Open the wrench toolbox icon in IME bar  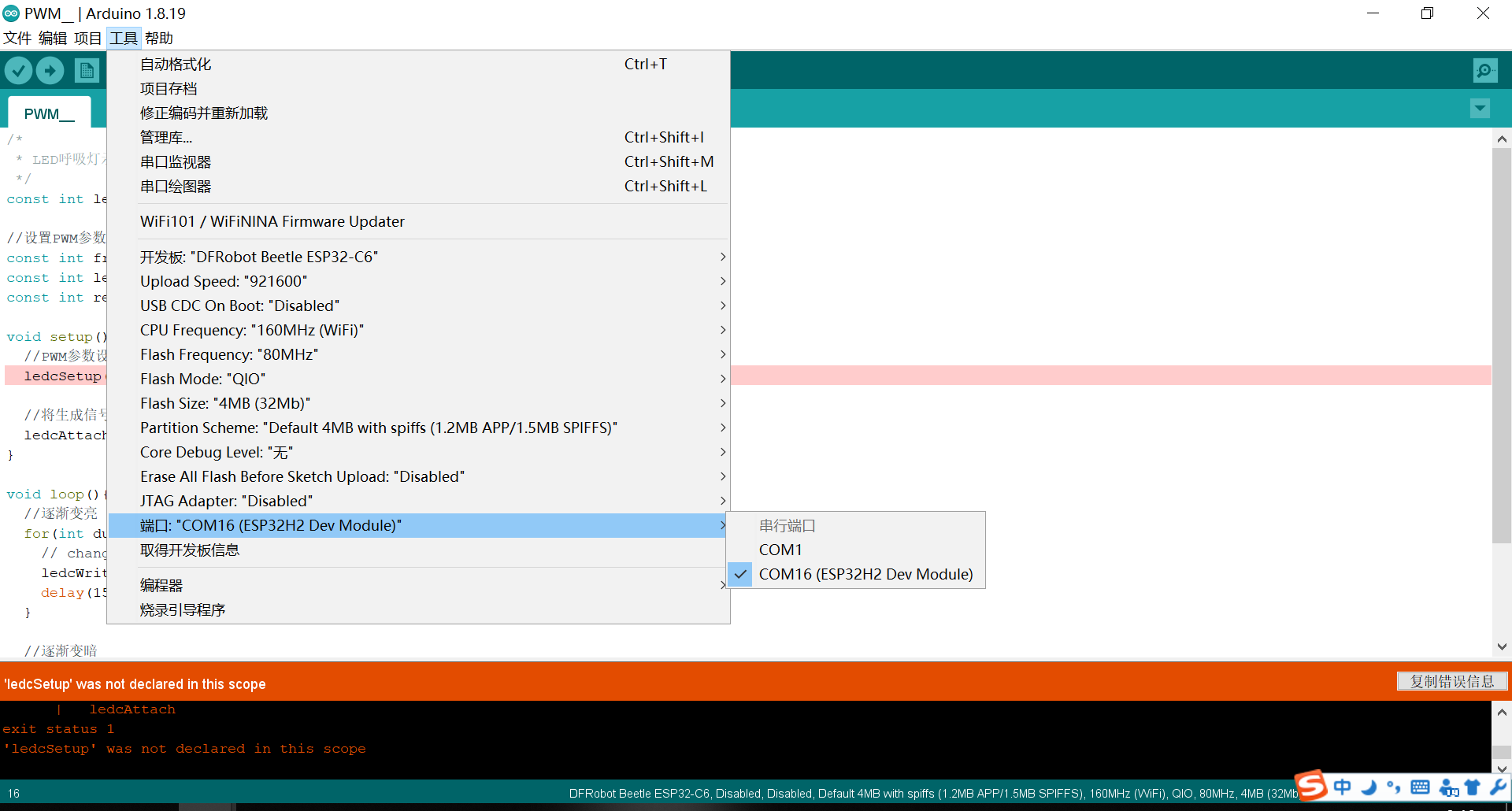[x=1498, y=787]
